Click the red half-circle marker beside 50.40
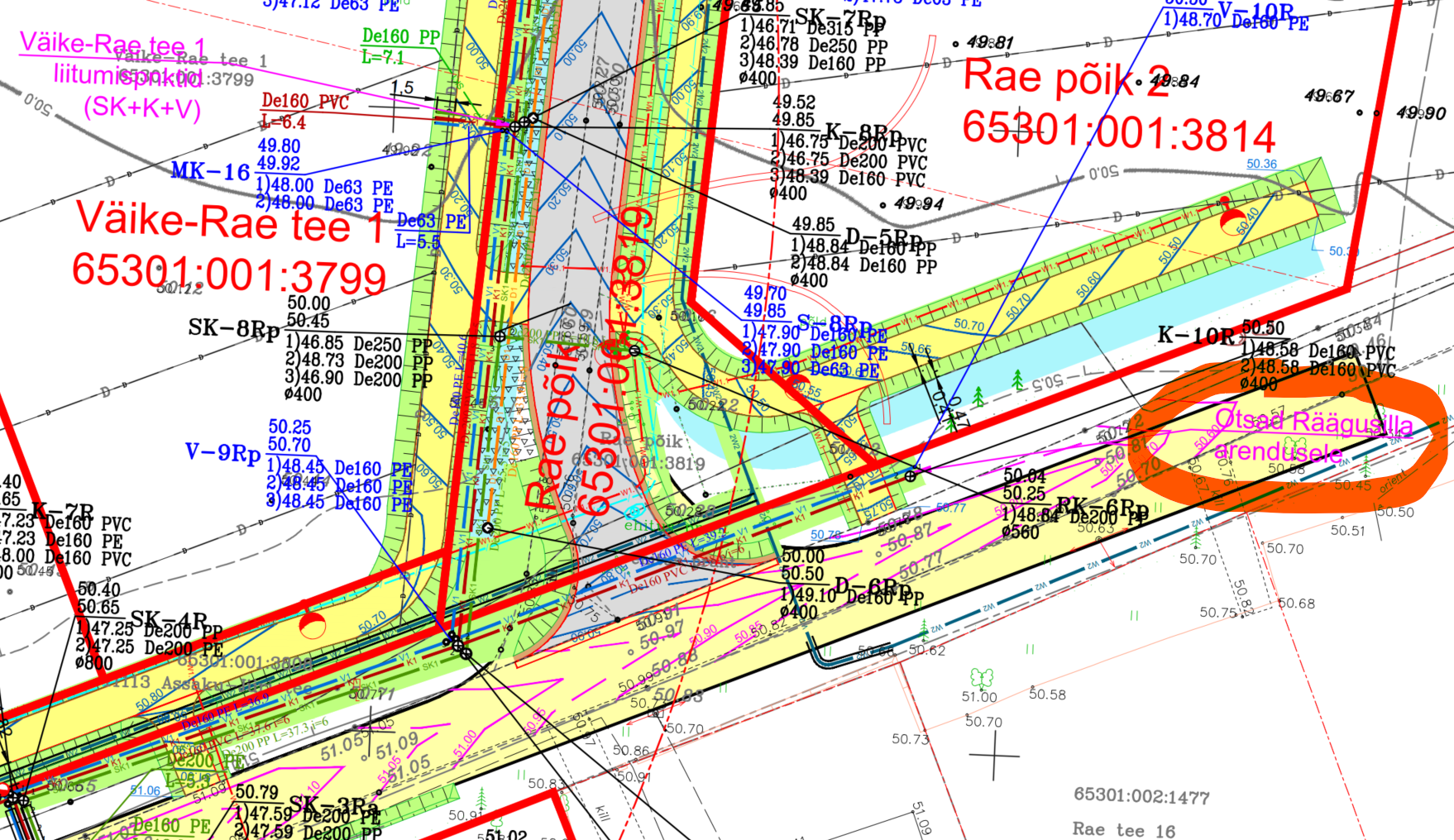1454x840 pixels. 1232,221
